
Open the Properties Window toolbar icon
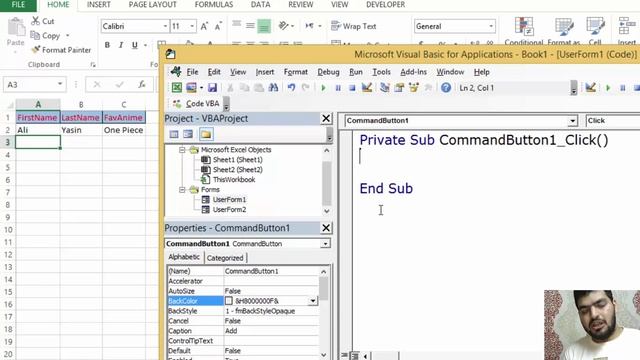(x=399, y=87)
